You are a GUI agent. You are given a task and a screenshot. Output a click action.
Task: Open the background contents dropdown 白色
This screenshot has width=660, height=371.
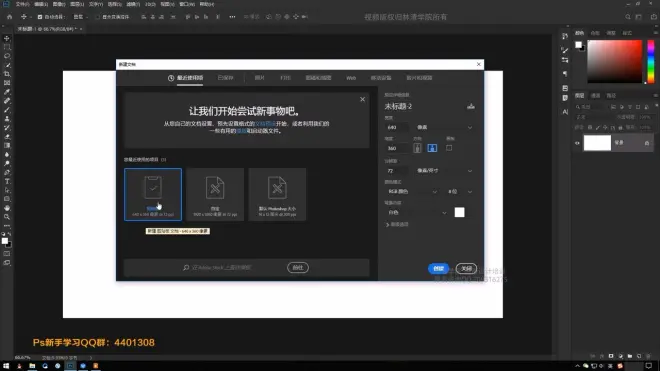point(416,213)
